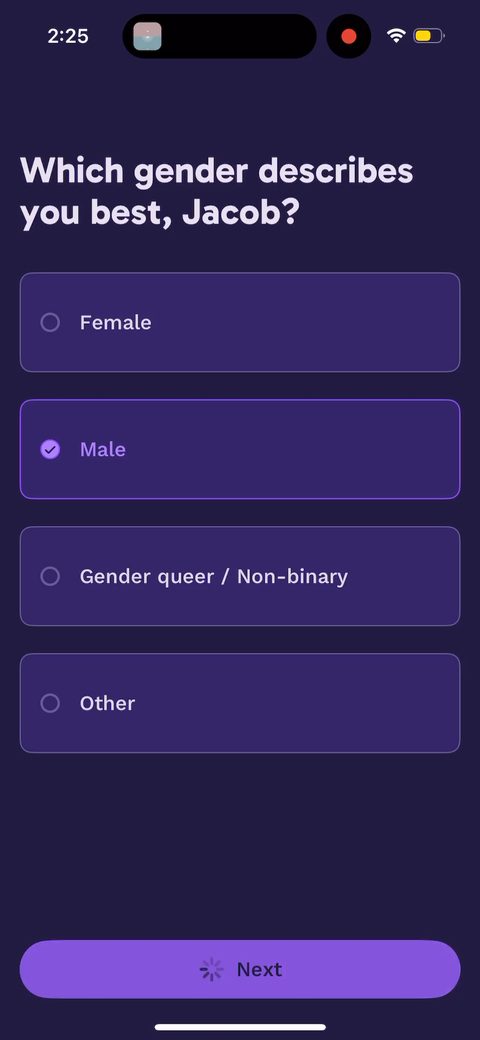The image size is (480, 1040).
Task: Tap the 2:25 clock in status bar
Action: (x=68, y=36)
